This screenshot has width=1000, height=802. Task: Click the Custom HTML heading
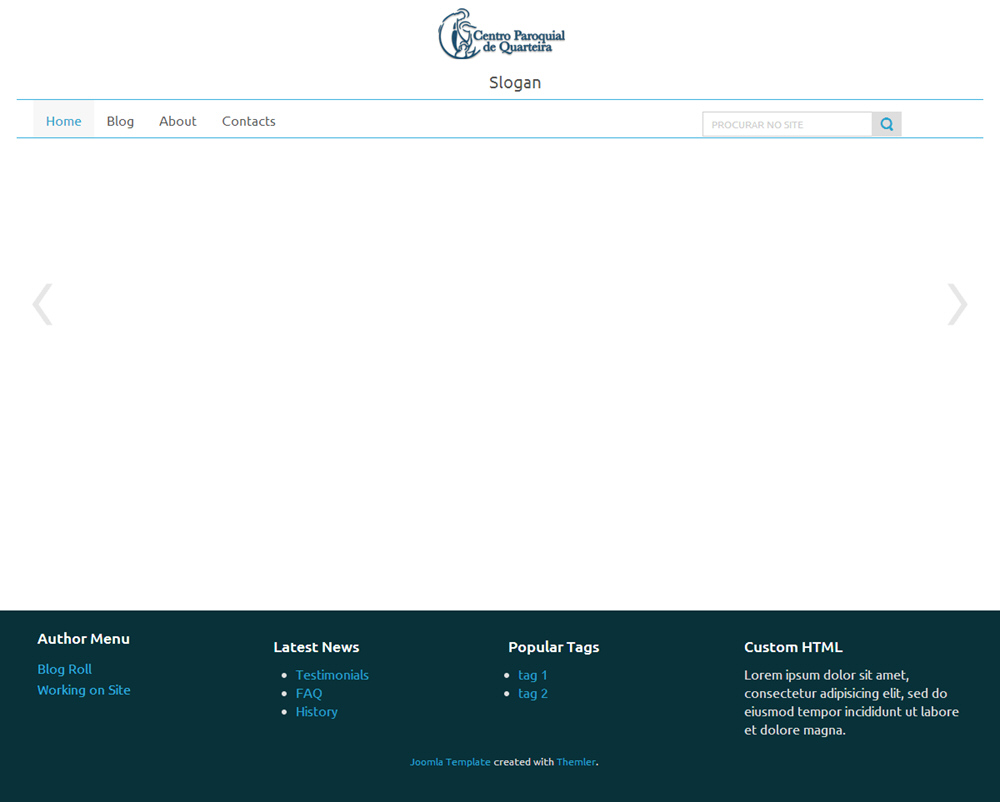pos(793,647)
